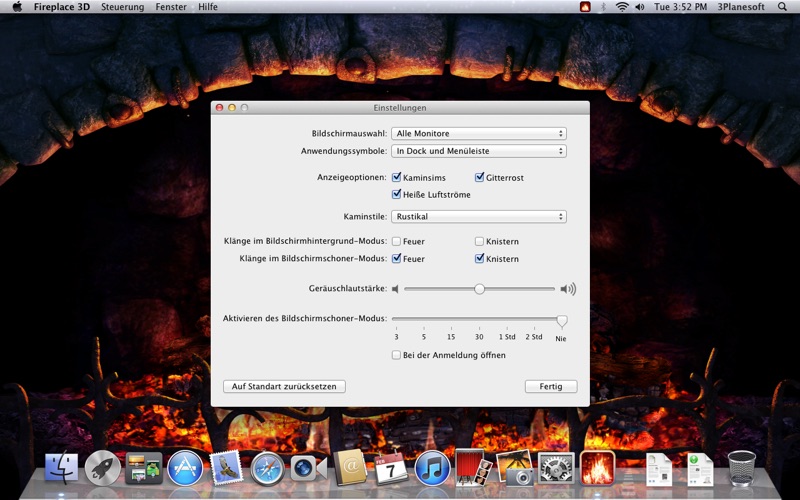Open the Fireplace 3D application menu

(x=62, y=7)
